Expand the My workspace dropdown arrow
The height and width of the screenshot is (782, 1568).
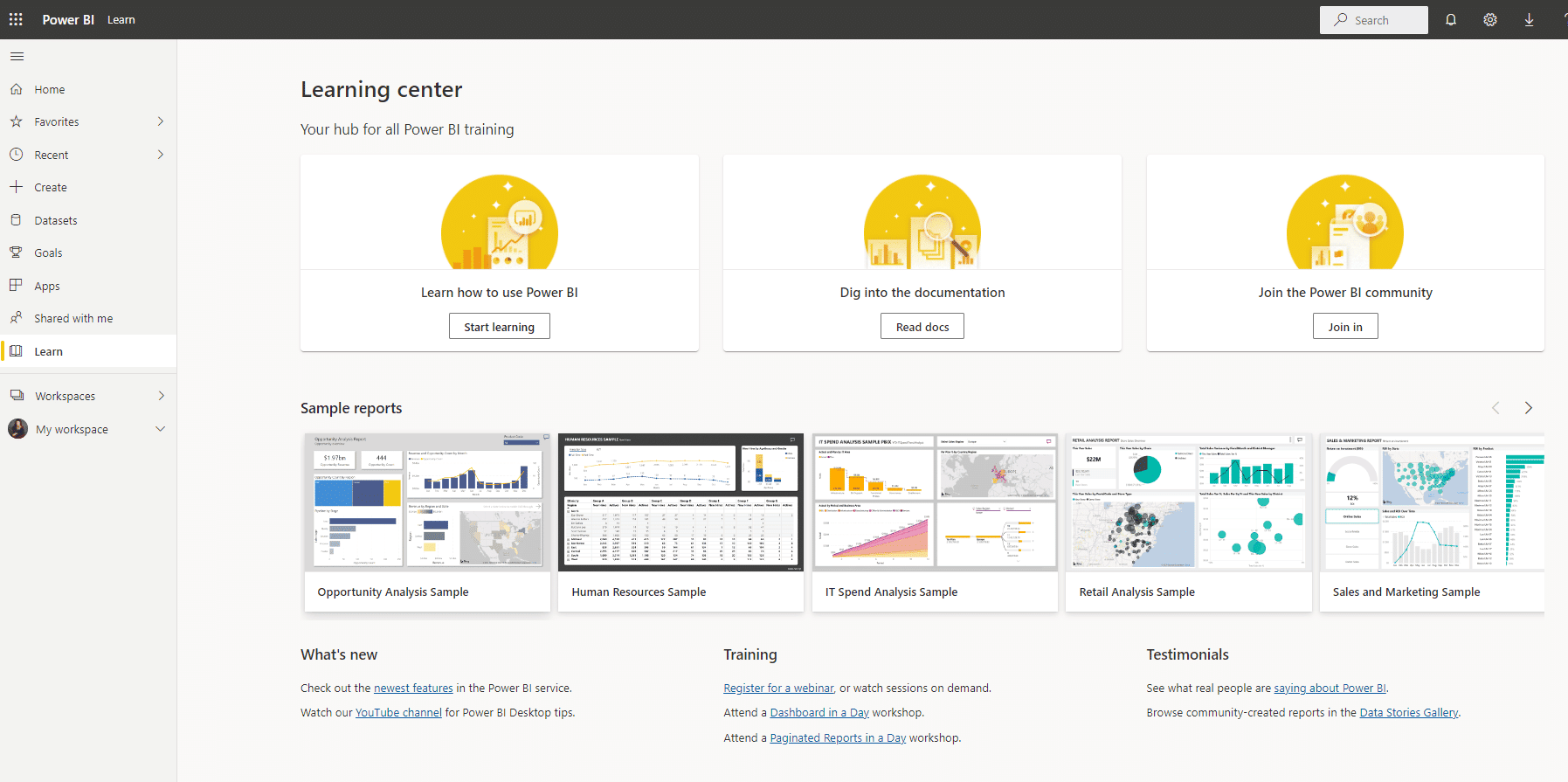point(161,429)
